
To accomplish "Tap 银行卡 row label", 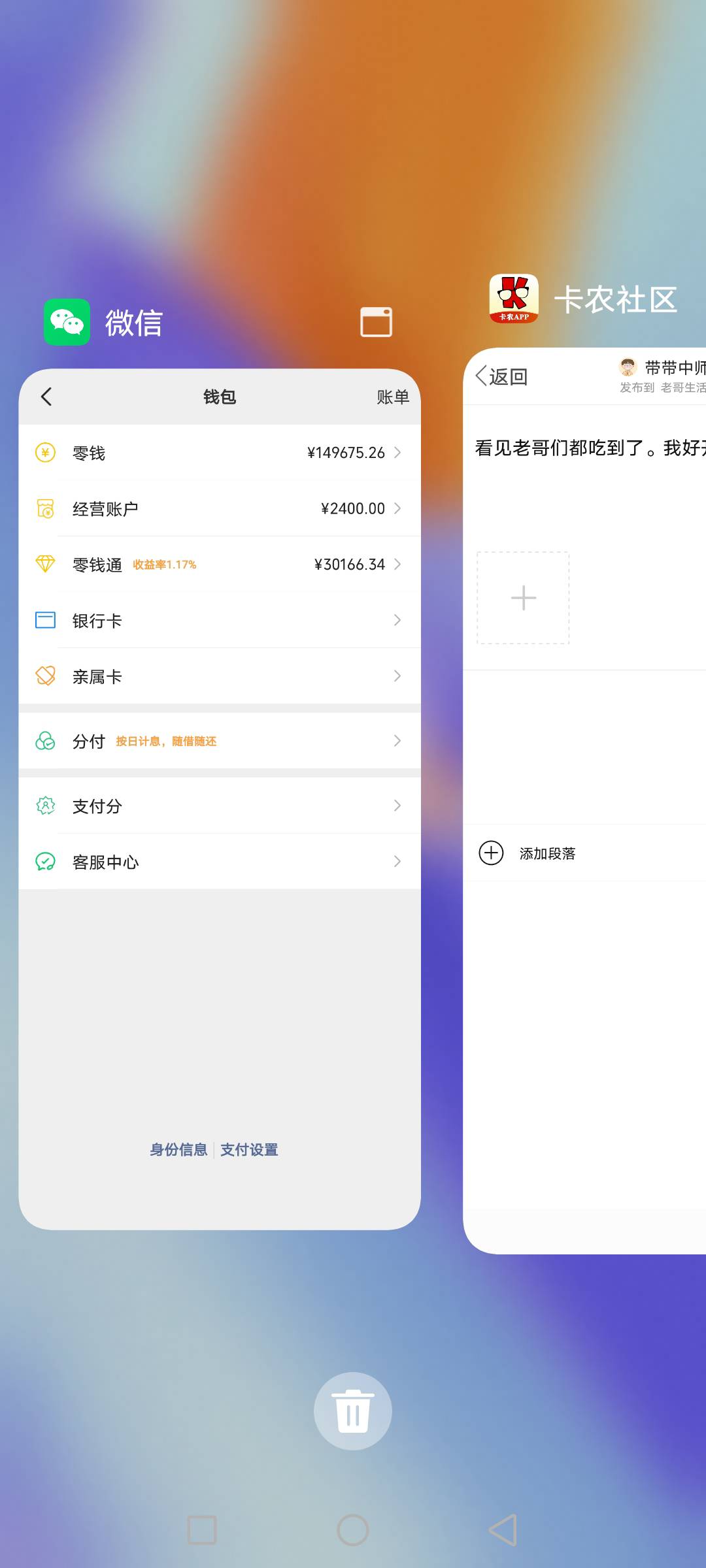I will click(97, 621).
